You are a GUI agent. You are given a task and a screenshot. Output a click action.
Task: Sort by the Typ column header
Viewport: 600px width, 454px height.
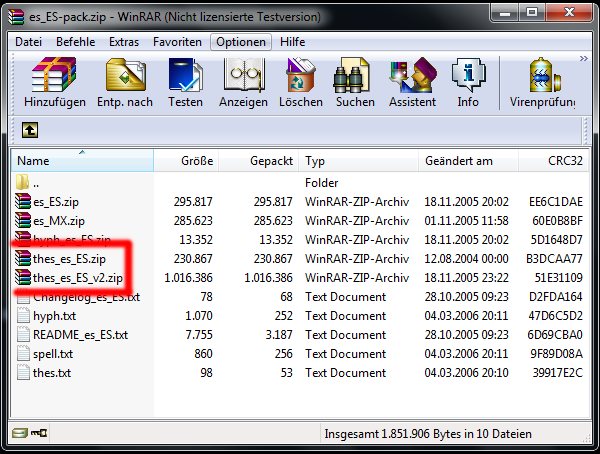(358, 161)
